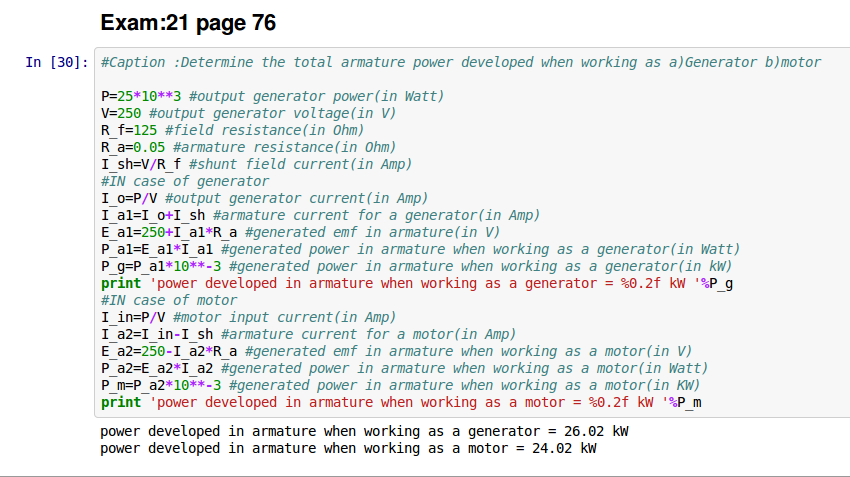Click the V=250 output voltage line
The width and height of the screenshot is (850, 477).
pyautogui.click(x=248, y=113)
